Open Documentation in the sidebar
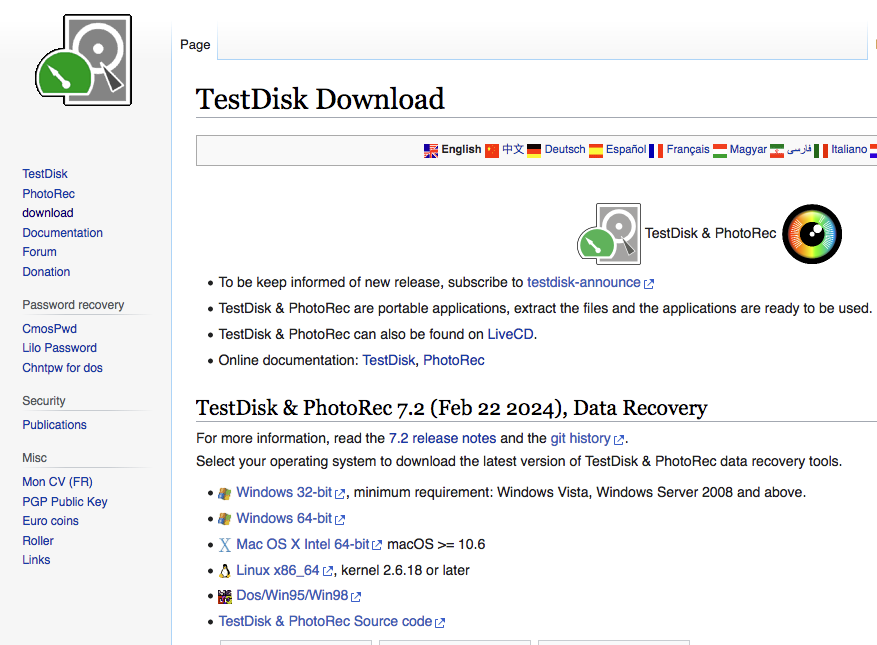The image size is (877, 645). click(63, 233)
